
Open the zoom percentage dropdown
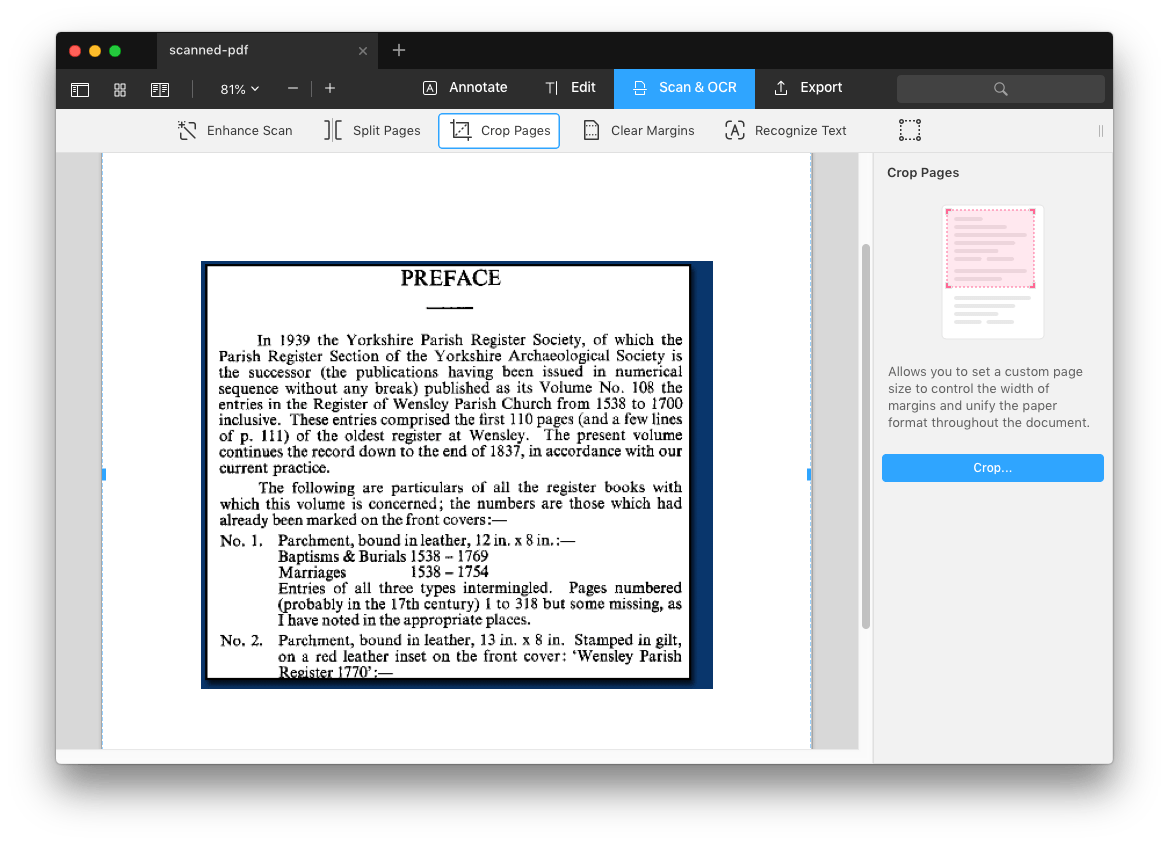tap(237, 89)
